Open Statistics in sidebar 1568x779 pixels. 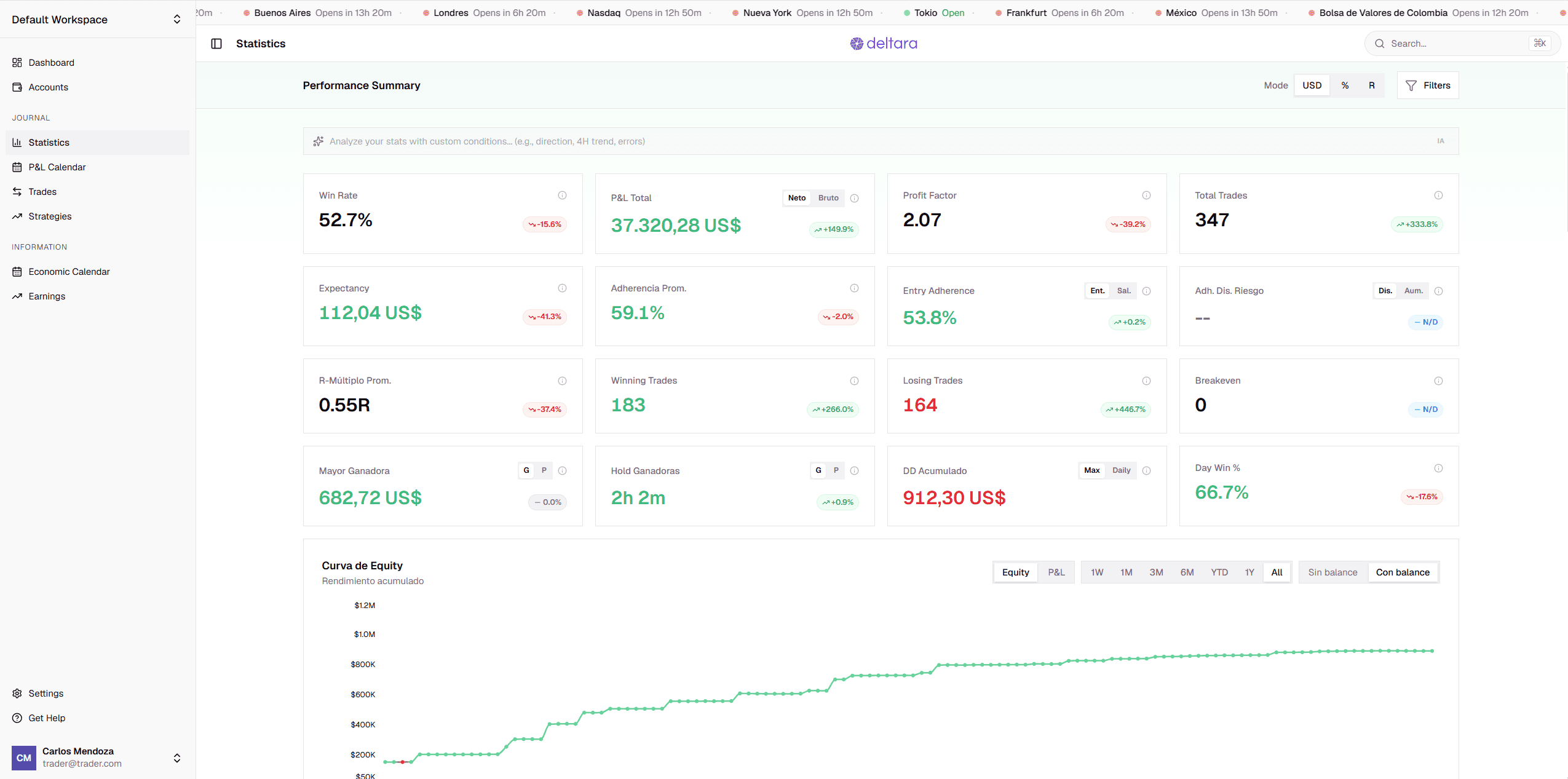(98, 143)
